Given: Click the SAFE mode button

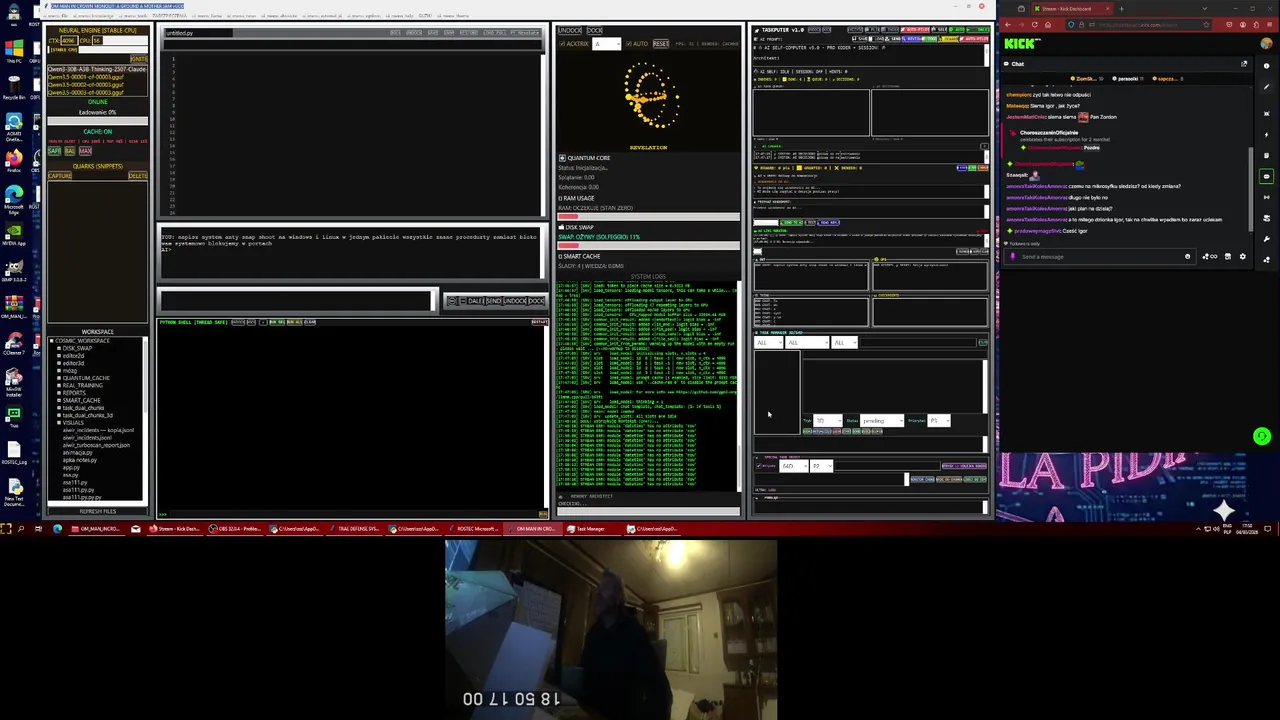Looking at the screenshot, I should [x=54, y=151].
